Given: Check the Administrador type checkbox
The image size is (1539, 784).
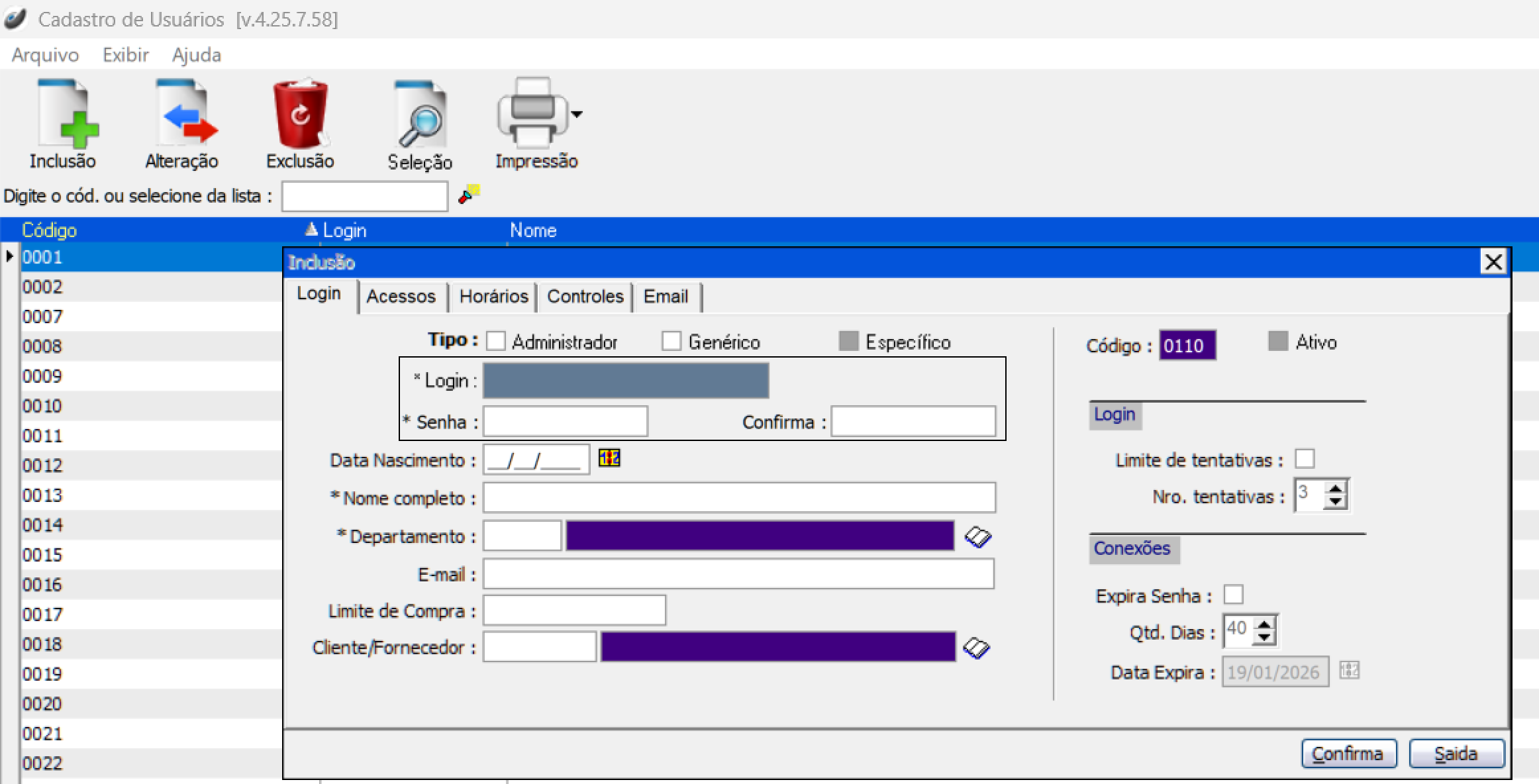Looking at the screenshot, I should click(496, 342).
